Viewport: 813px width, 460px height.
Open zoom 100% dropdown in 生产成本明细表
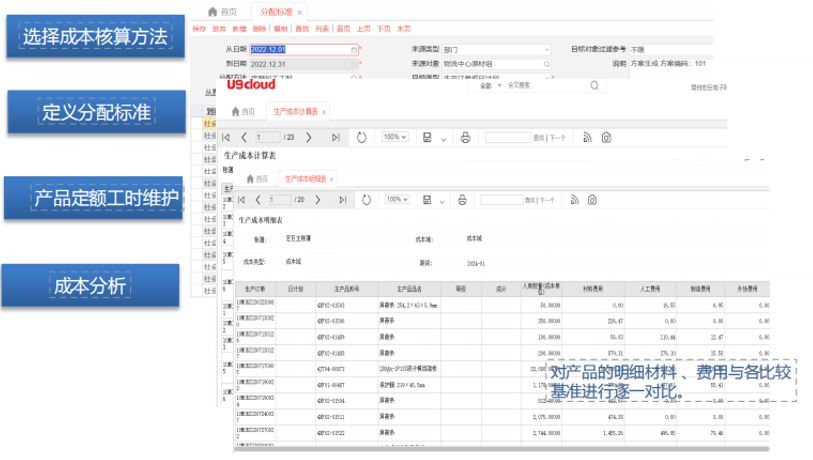click(396, 200)
